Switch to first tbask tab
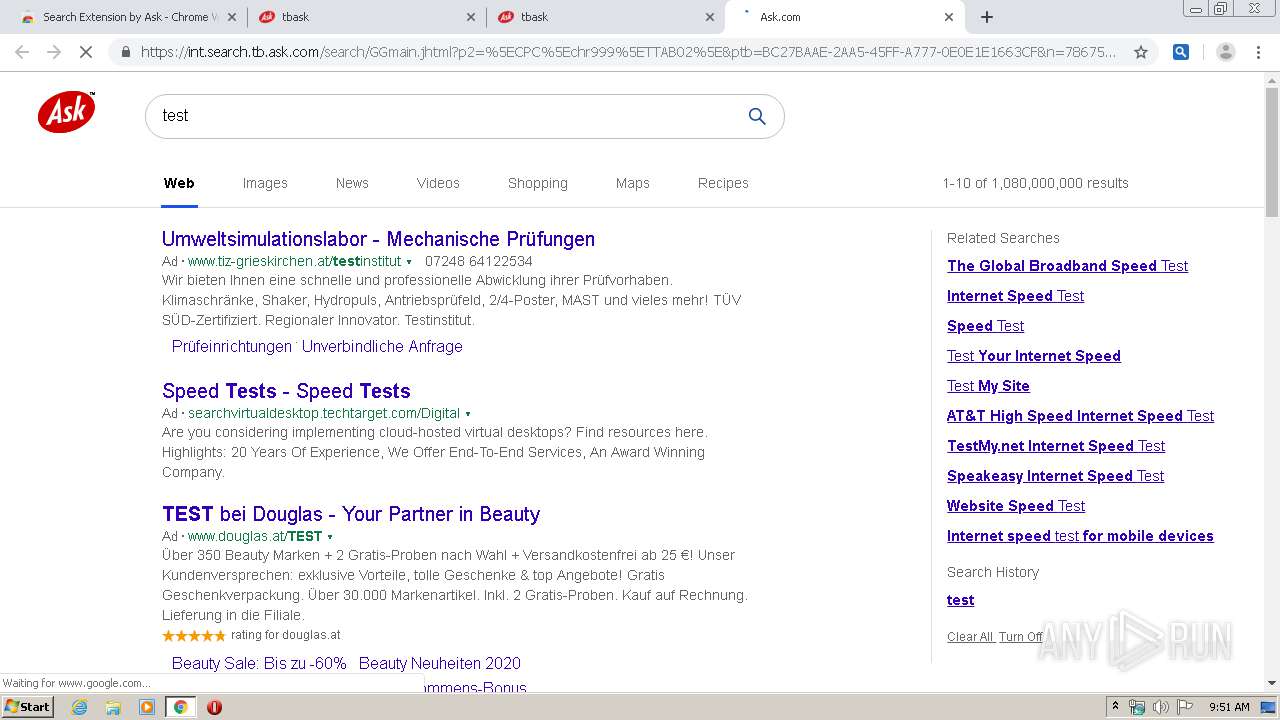Screen dimensions: 1280x720 (365, 17)
